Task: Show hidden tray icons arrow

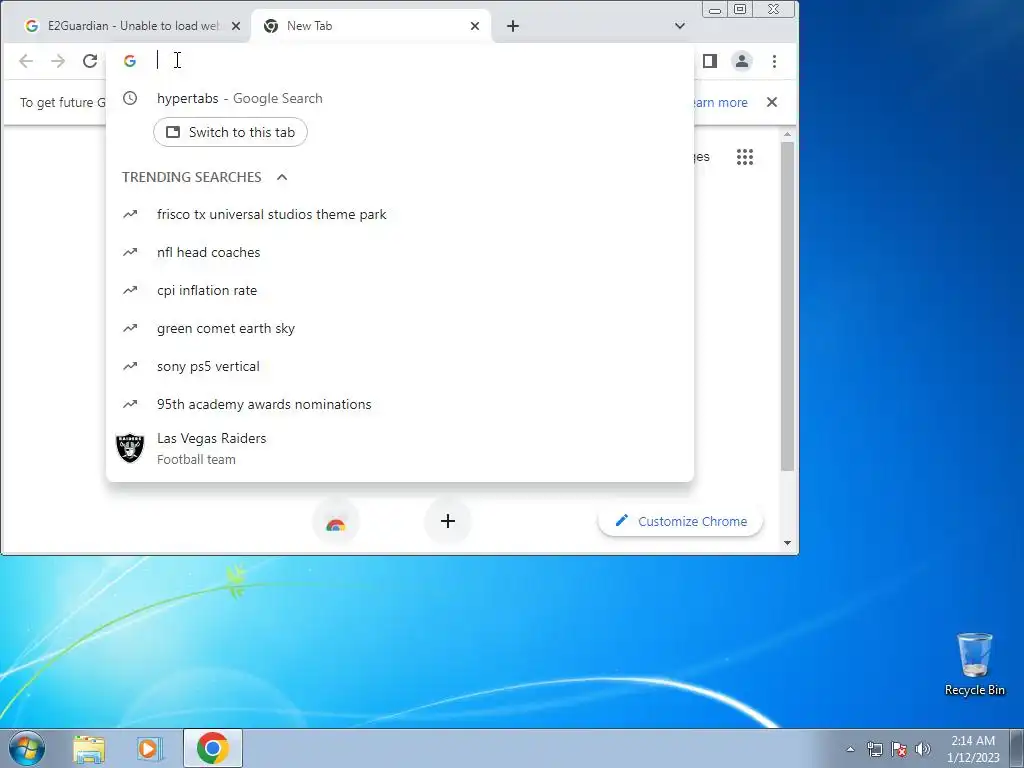Action: (x=850, y=749)
